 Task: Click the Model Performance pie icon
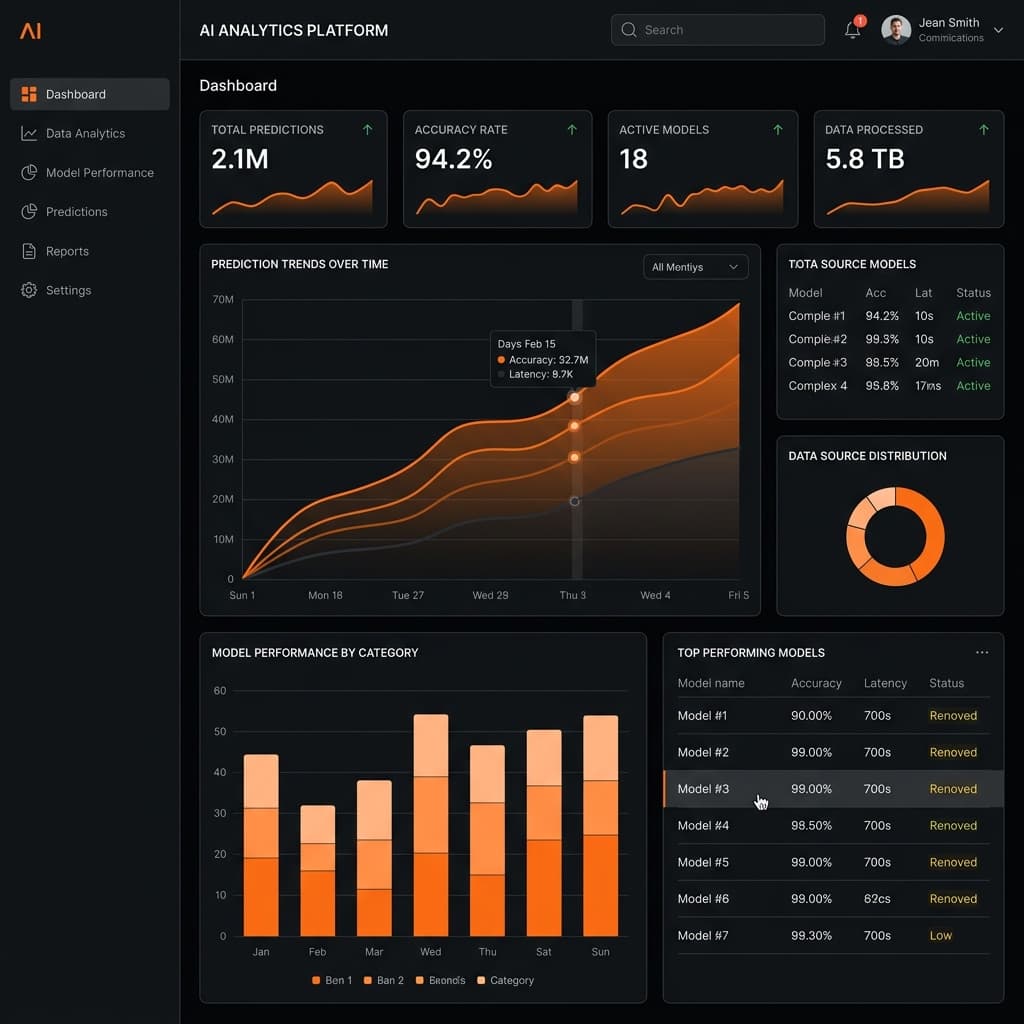pos(29,172)
